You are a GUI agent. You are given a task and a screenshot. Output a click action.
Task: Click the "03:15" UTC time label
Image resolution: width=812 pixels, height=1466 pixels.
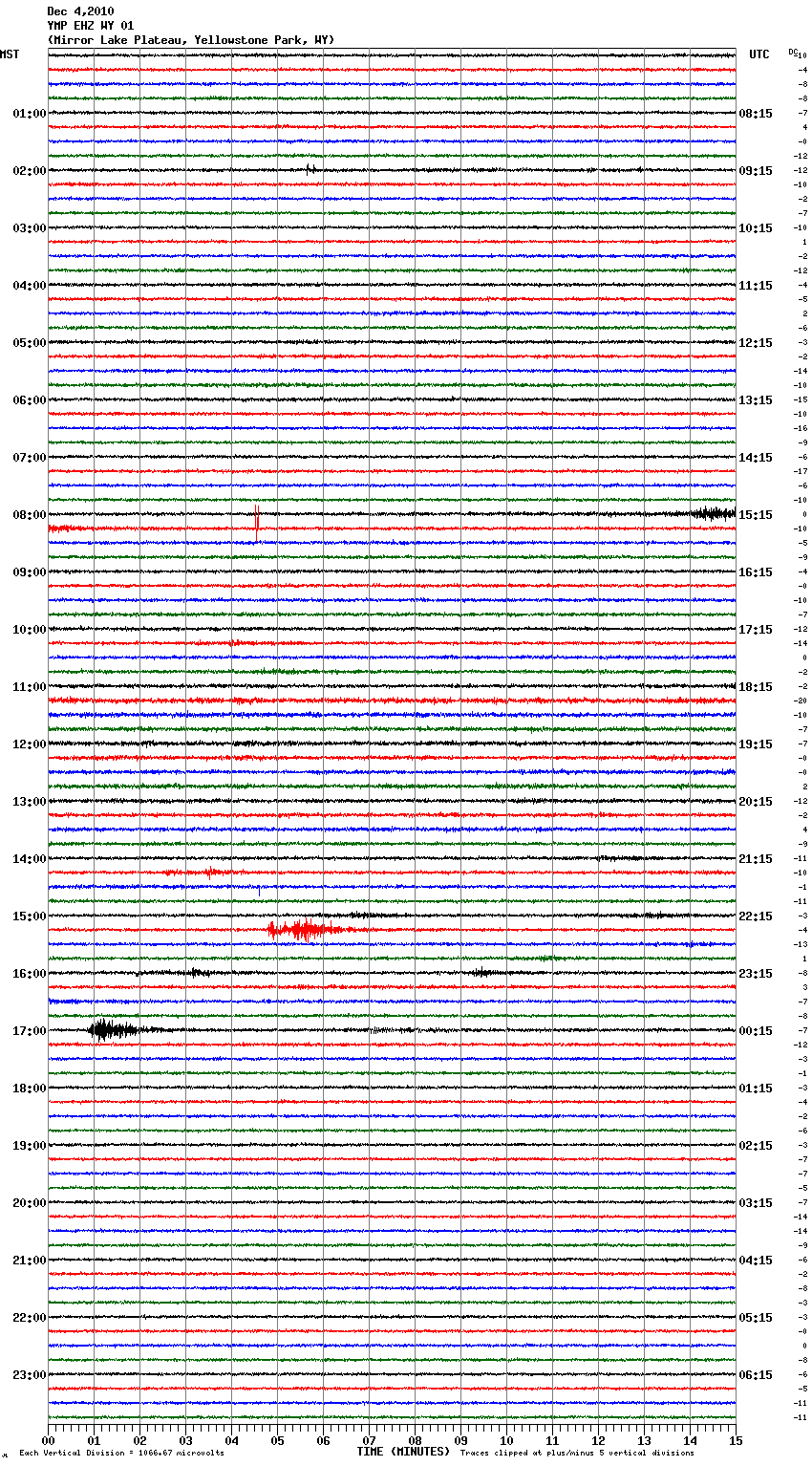point(756,1203)
